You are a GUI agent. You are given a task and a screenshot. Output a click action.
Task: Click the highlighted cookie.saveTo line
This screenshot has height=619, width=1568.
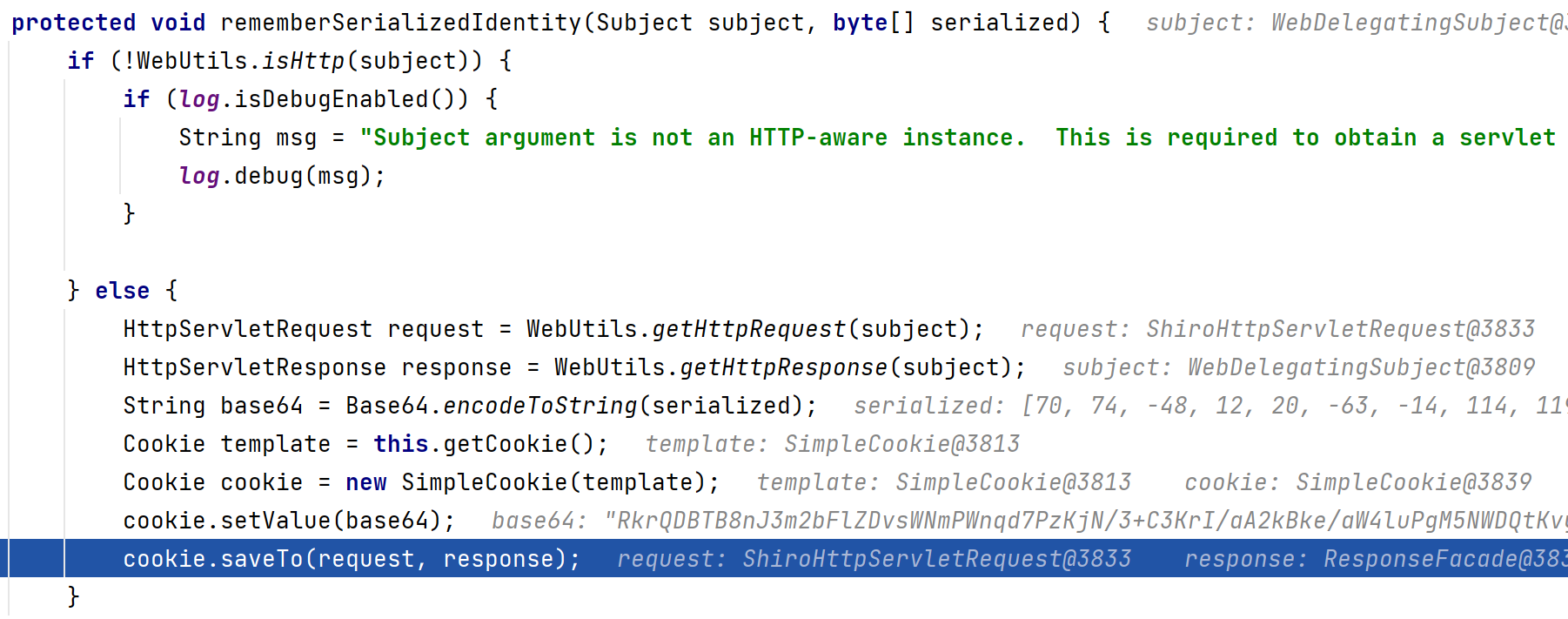[350, 559]
